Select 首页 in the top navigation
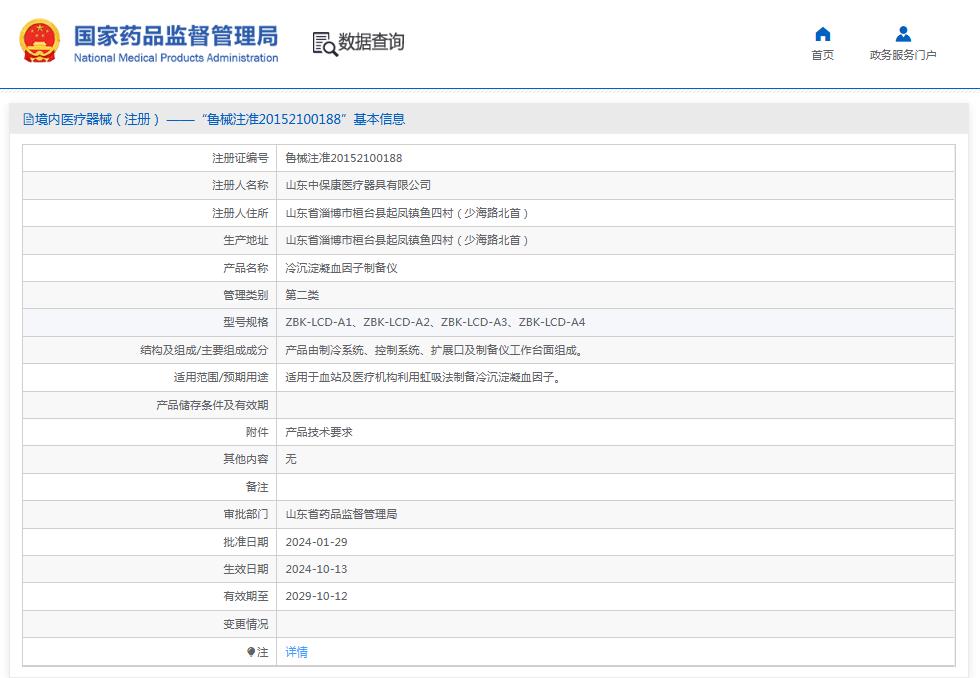 click(x=822, y=55)
